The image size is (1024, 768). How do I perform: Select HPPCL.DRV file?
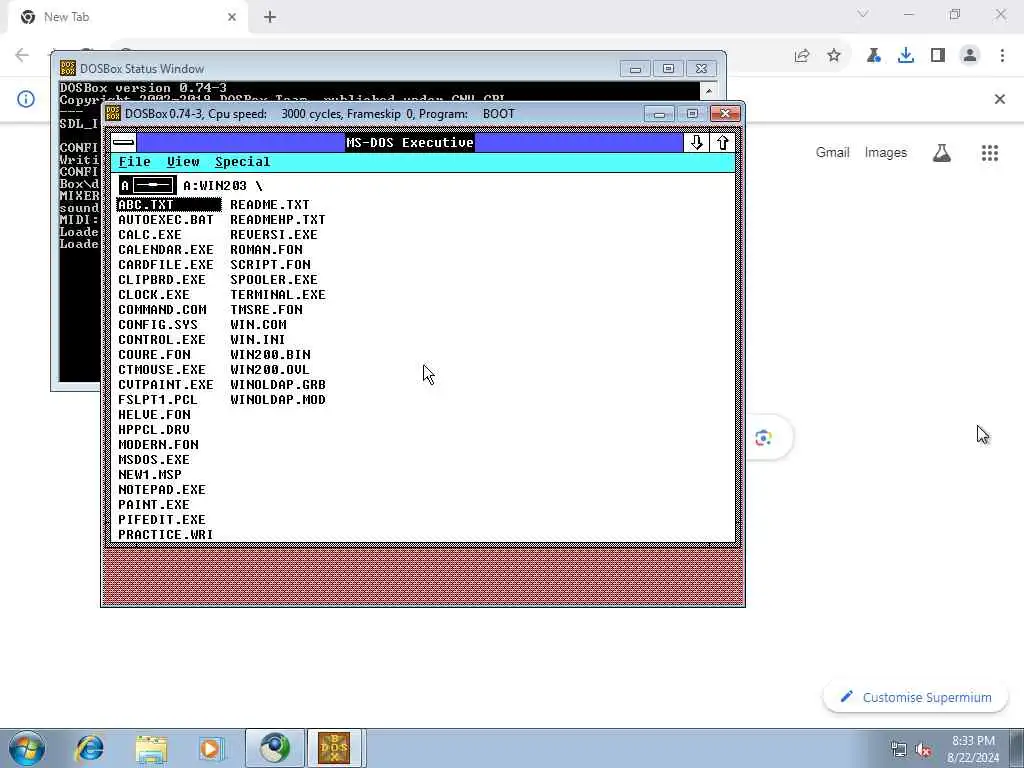[154, 430]
